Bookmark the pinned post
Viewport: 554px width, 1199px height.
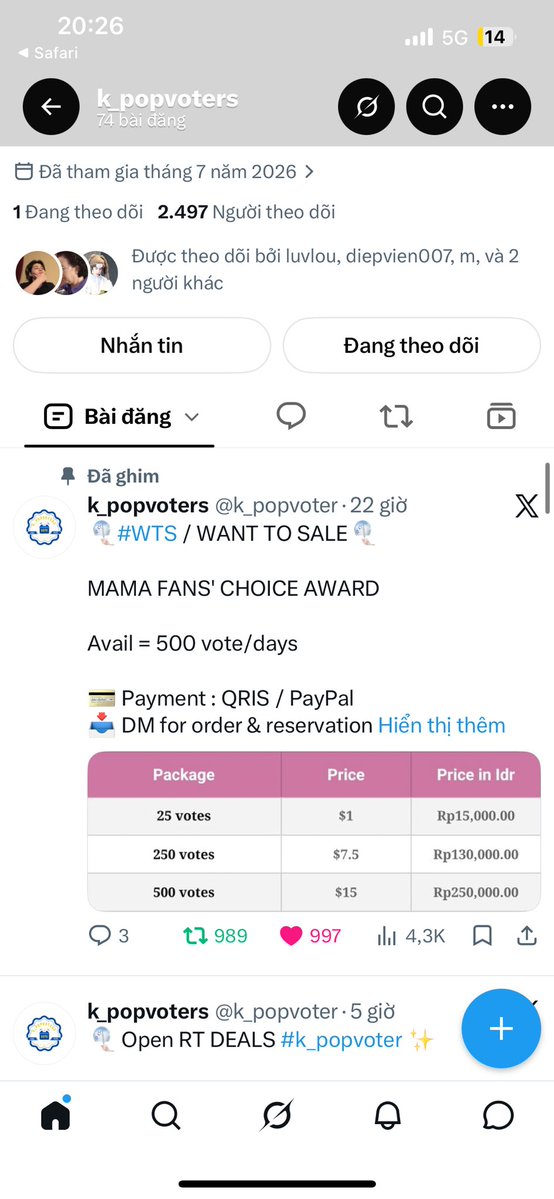482,935
